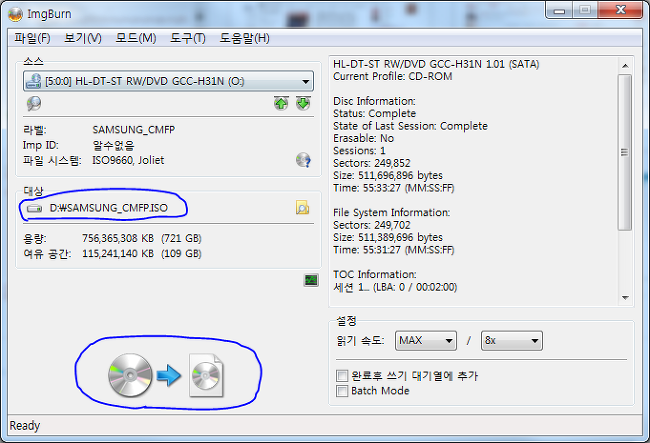This screenshot has height=443, width=650.
Task: Open the 파일(F) menu
Action: tap(32, 38)
